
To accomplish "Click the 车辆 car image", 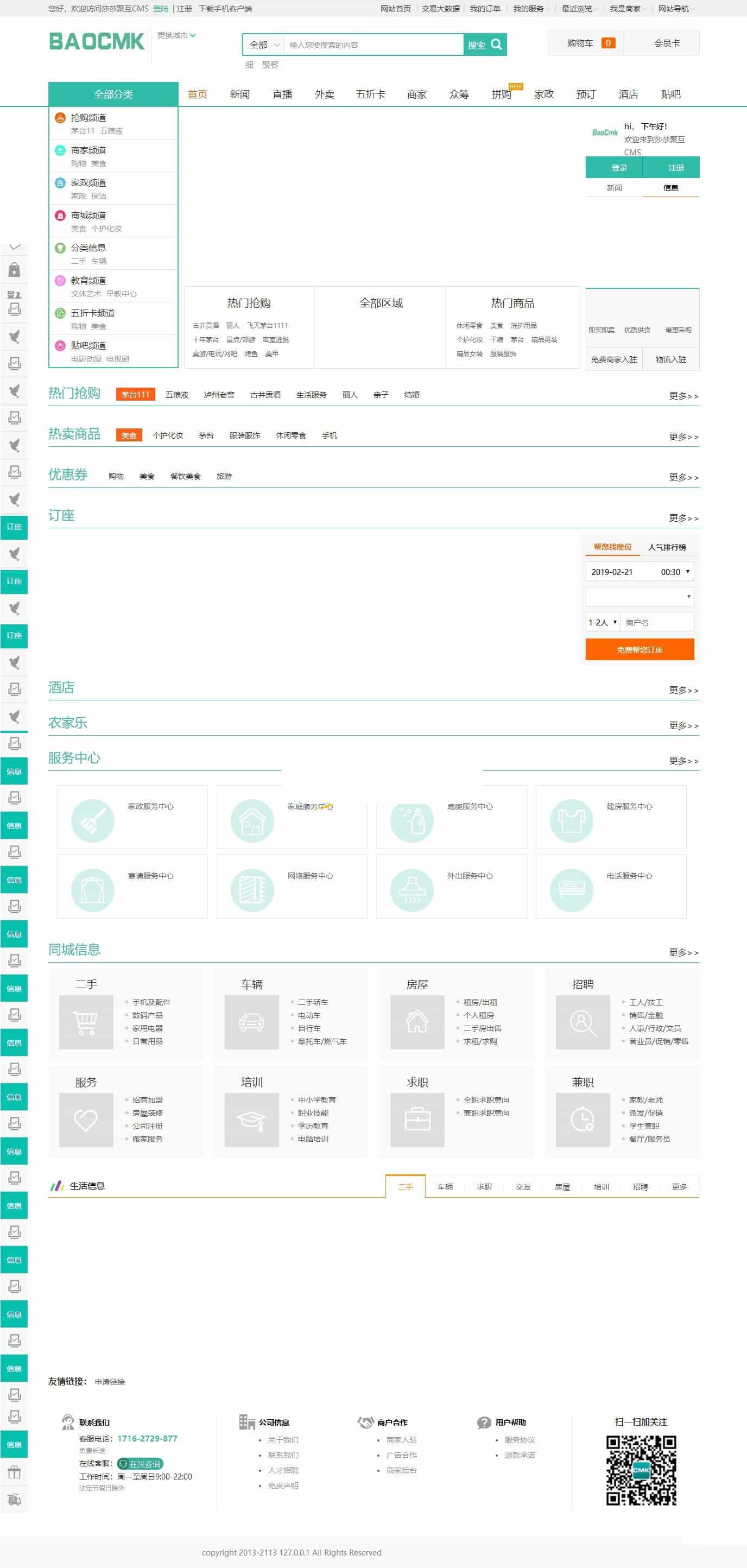I will pos(251,1022).
